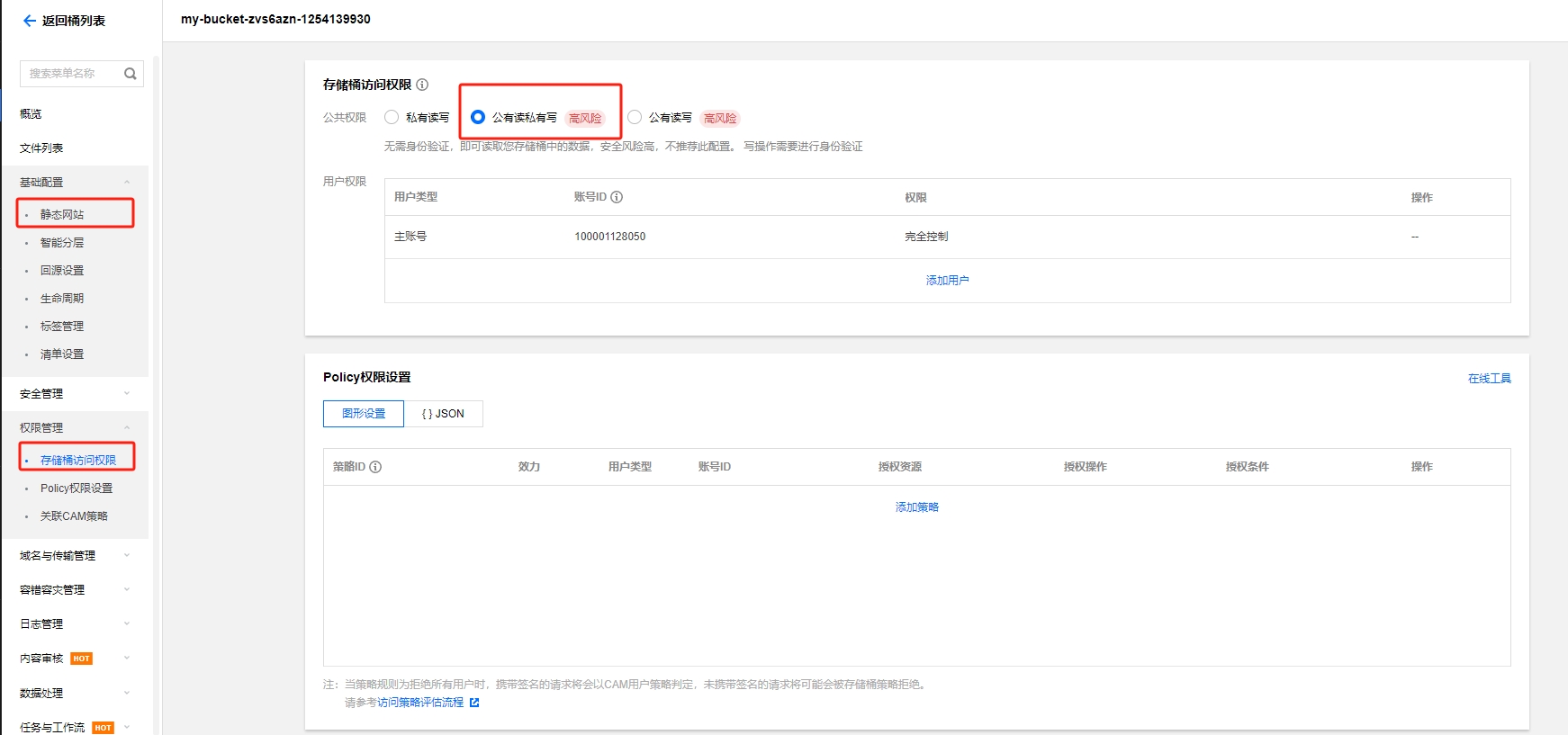Click 返回桶列表 text link

click(x=74, y=21)
